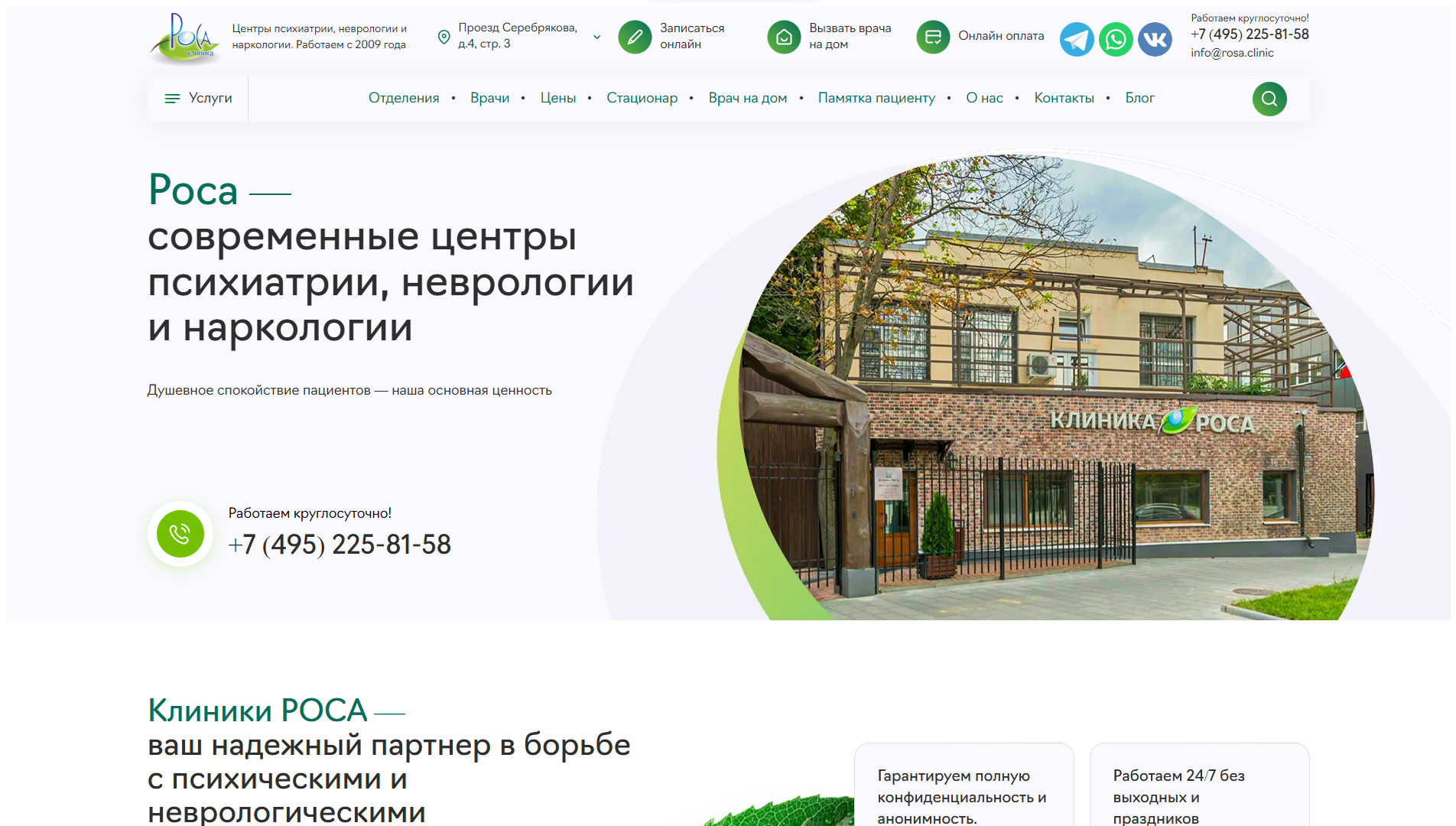Open the VK social page icon
The image size is (1456, 826).
(1155, 39)
